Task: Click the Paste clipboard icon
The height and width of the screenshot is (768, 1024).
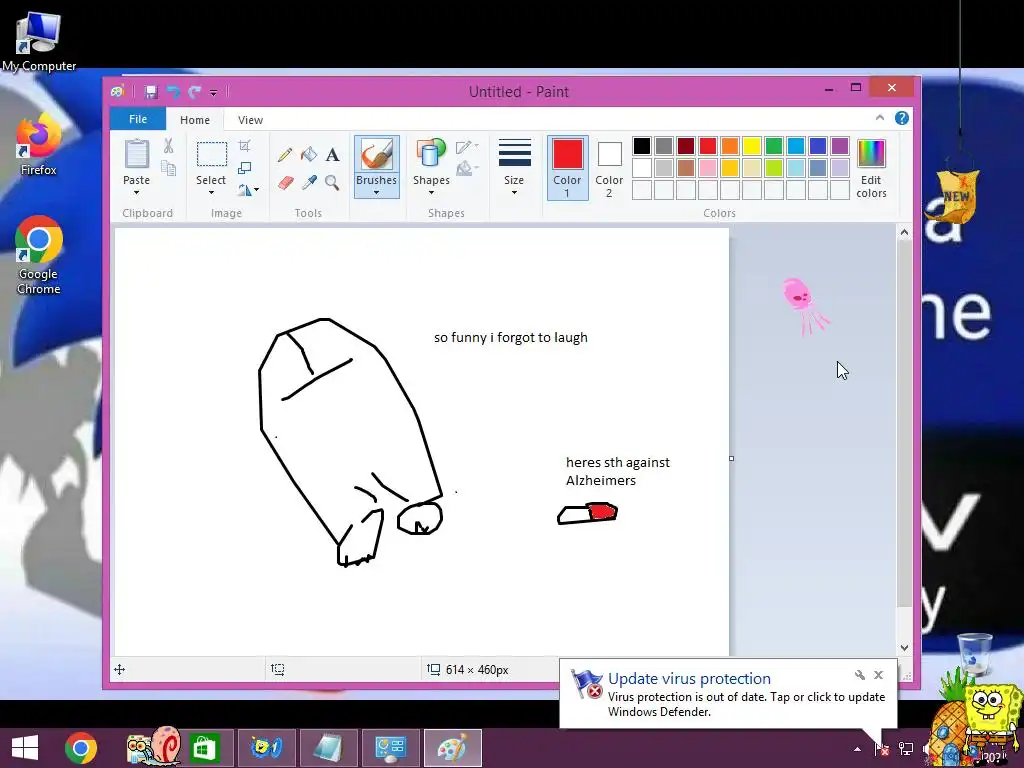Action: (x=136, y=154)
